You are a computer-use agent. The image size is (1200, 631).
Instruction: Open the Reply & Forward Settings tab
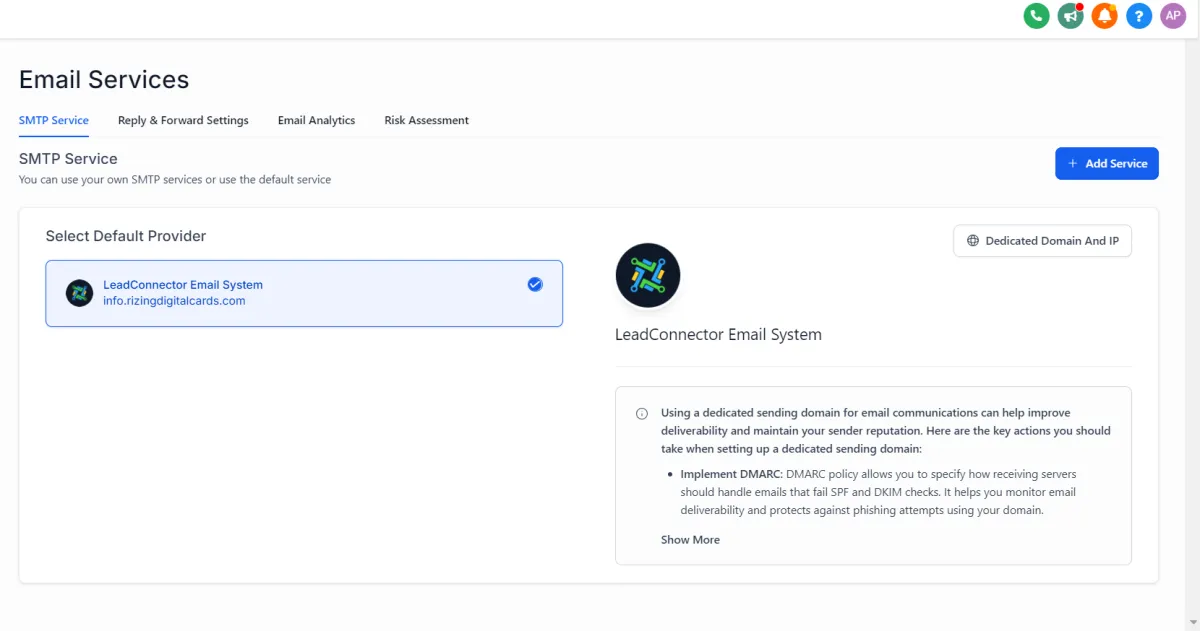tap(183, 120)
